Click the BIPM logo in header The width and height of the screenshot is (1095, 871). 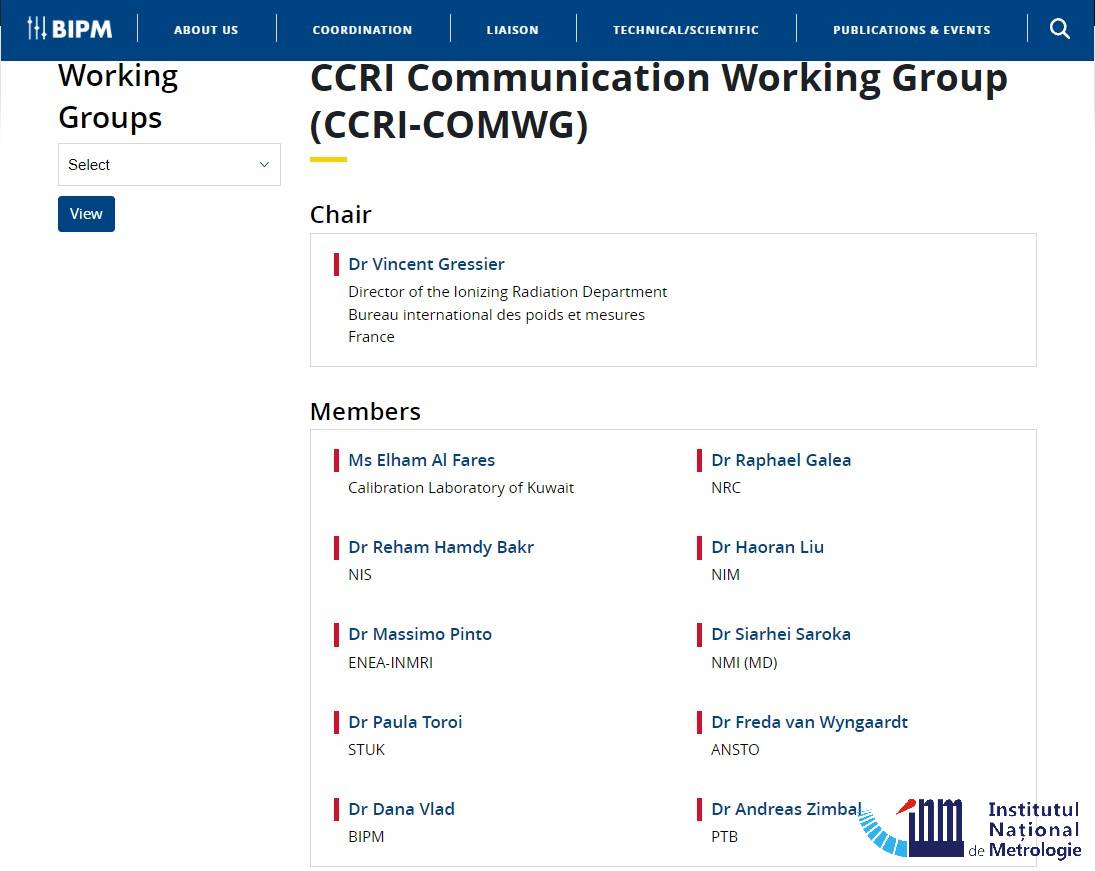[x=70, y=28]
